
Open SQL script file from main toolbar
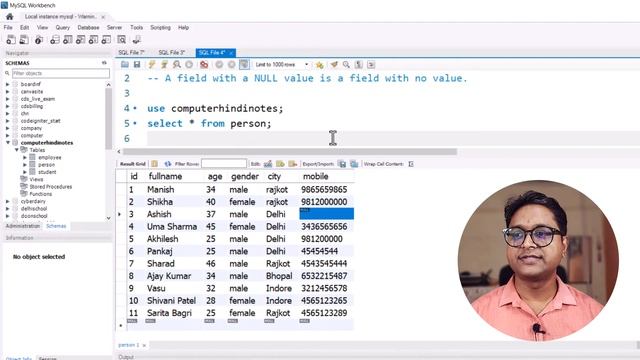point(24,40)
